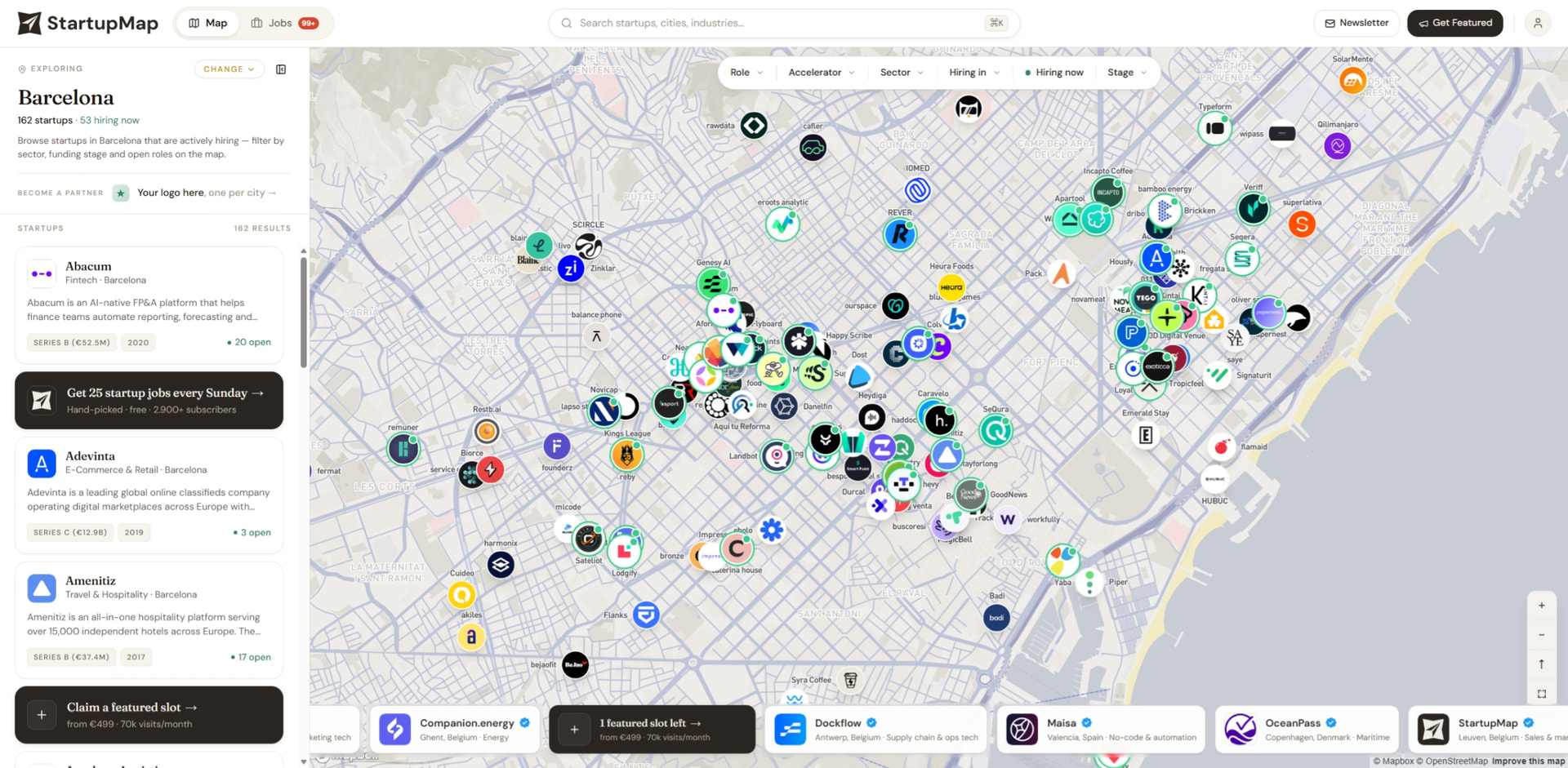Select the Pack orange marker
1568x768 pixels.
1061,273
